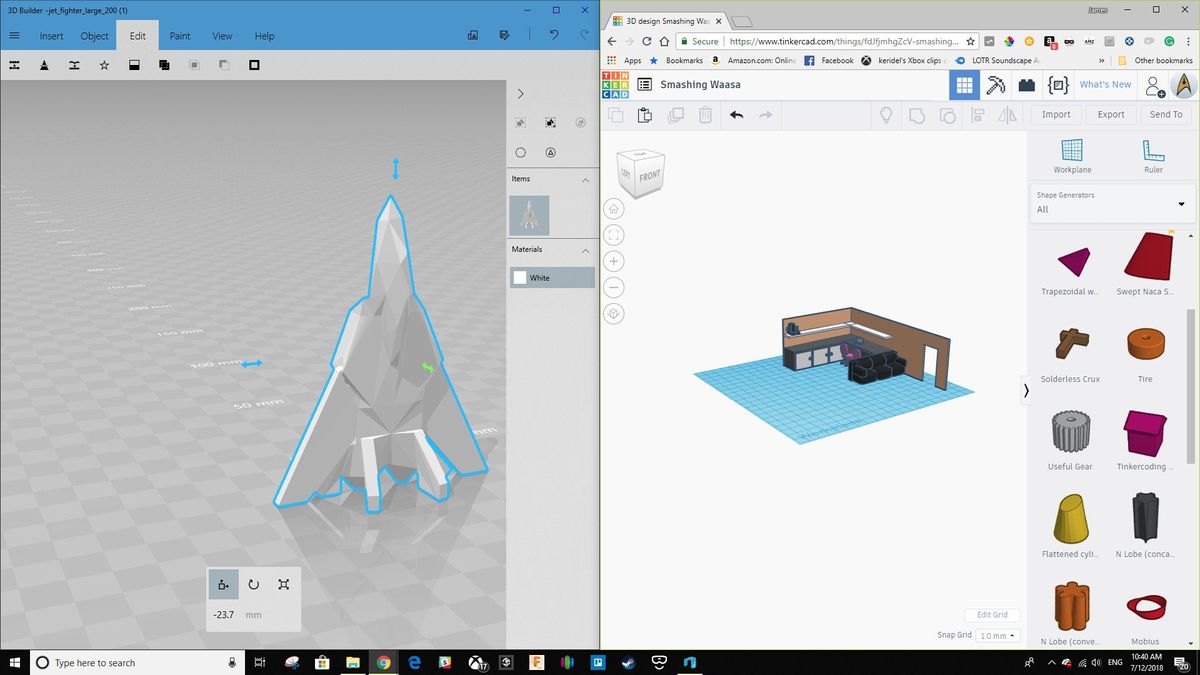
Task: Click the Home view icon in Tinkercad
Action: [x=614, y=209]
